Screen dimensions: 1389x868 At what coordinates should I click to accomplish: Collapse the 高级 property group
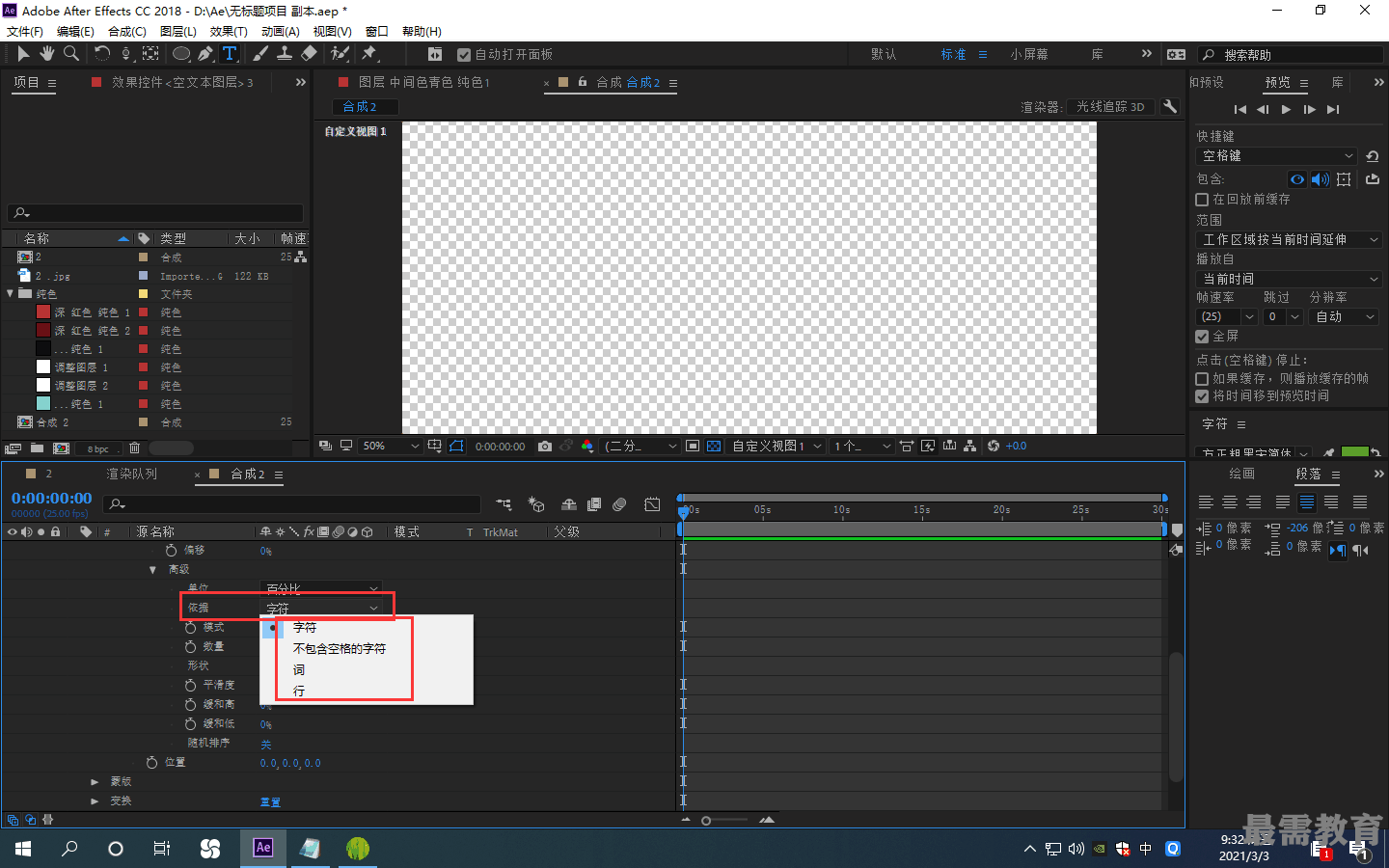pyautogui.click(x=152, y=570)
